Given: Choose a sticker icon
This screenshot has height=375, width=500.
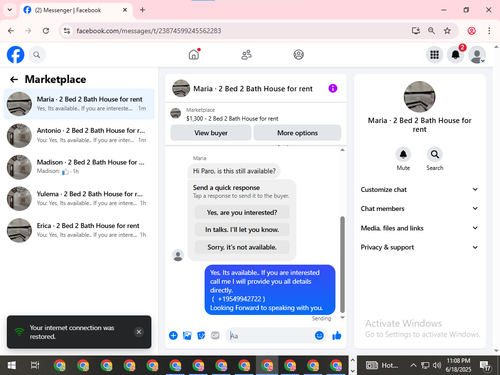Looking at the screenshot, I should point(201,335).
